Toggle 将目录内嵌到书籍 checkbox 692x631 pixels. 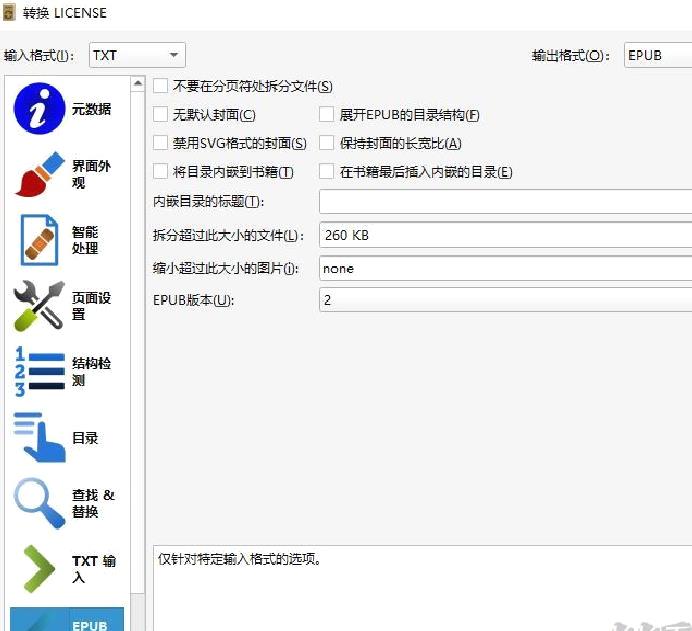pyautogui.click(x=160, y=172)
